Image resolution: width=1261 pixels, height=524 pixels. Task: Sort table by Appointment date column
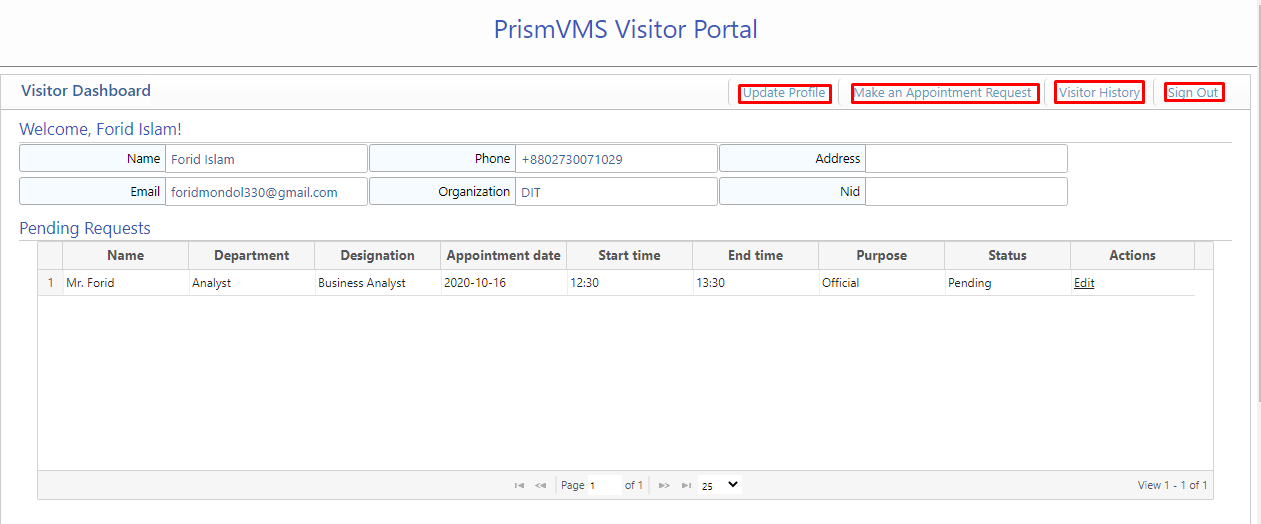coord(503,256)
